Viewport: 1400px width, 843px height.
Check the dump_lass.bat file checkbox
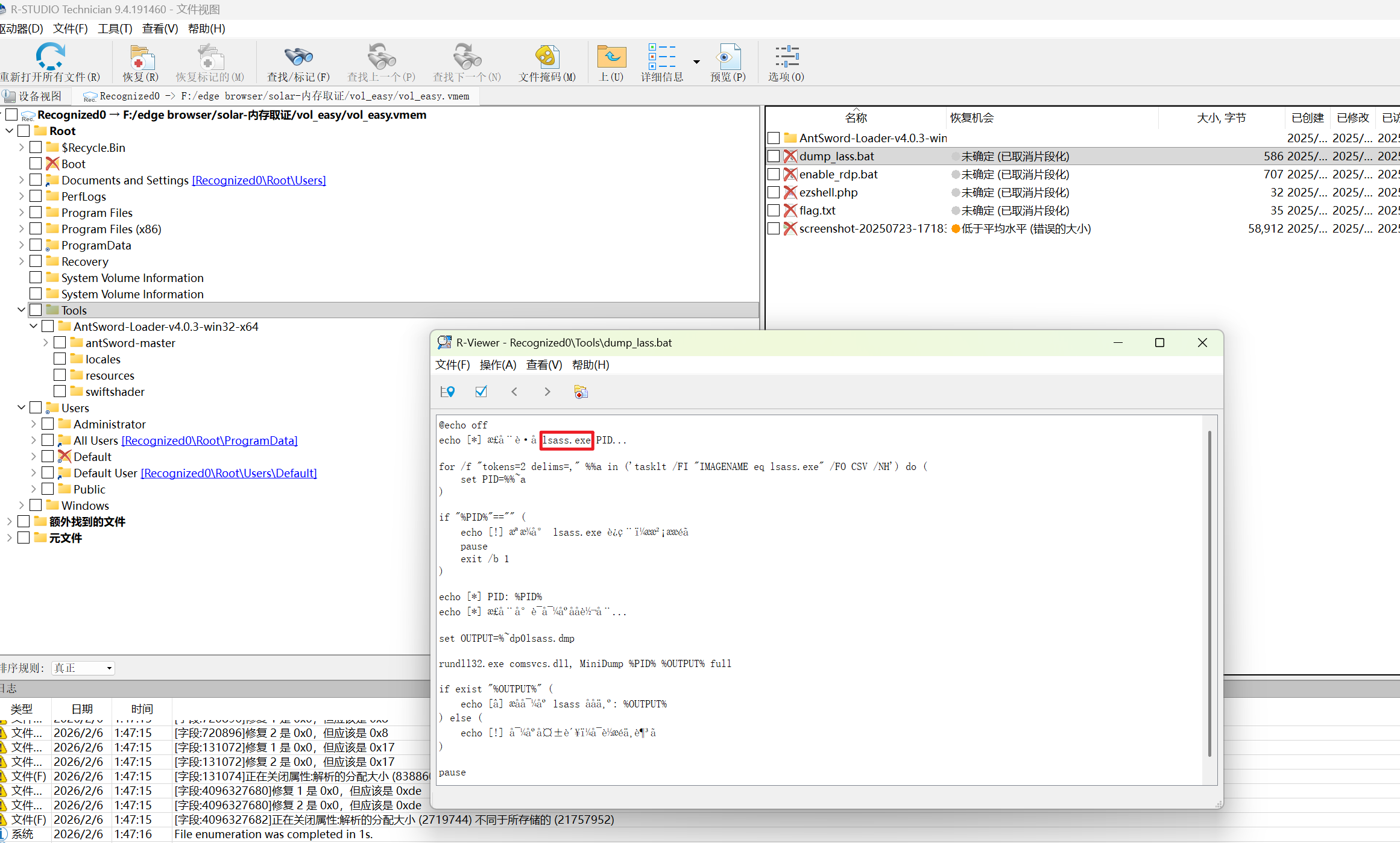pyautogui.click(x=774, y=156)
